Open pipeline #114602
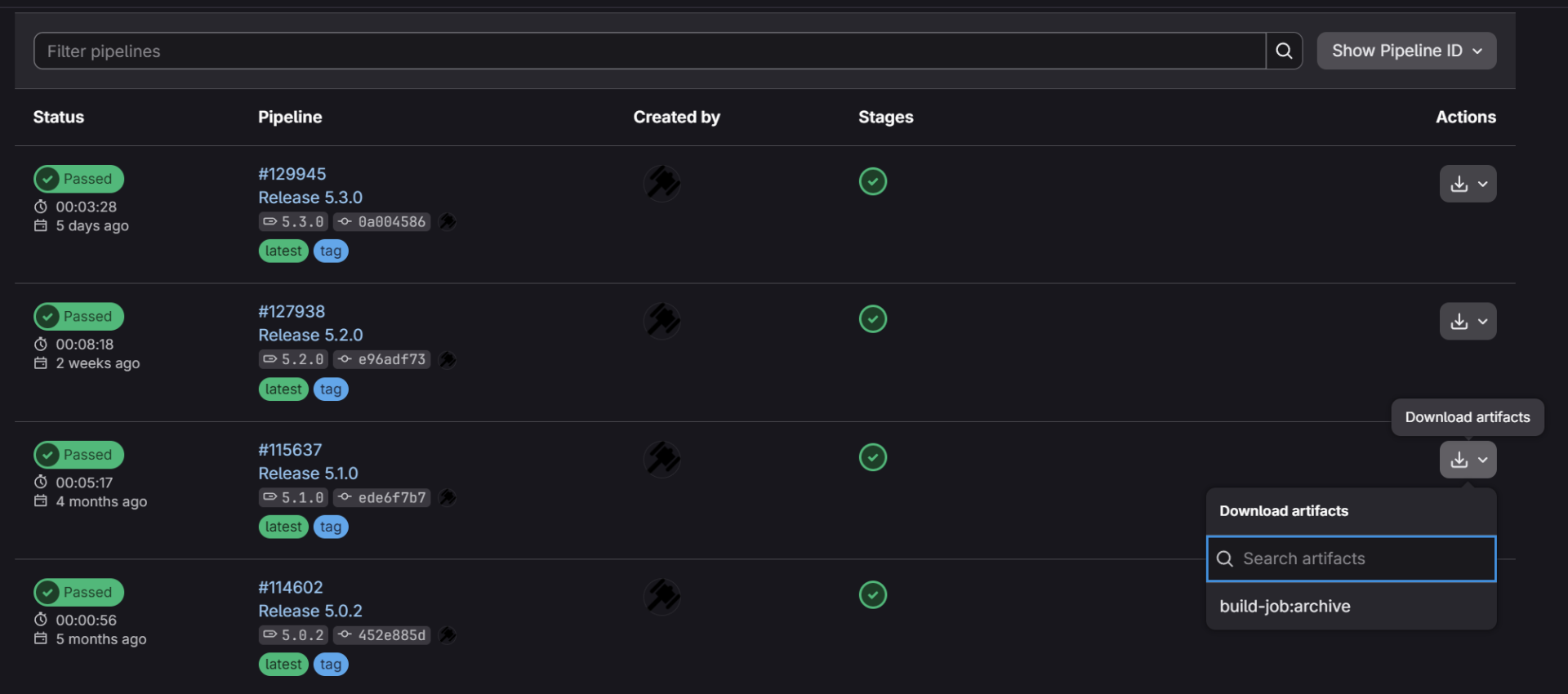 (291, 587)
